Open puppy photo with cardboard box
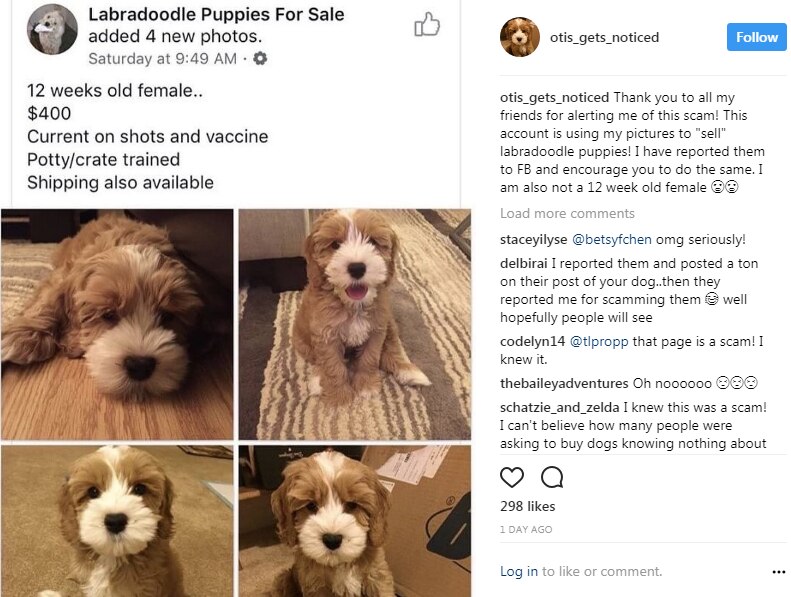The image size is (791, 597). pyautogui.click(x=355, y=521)
